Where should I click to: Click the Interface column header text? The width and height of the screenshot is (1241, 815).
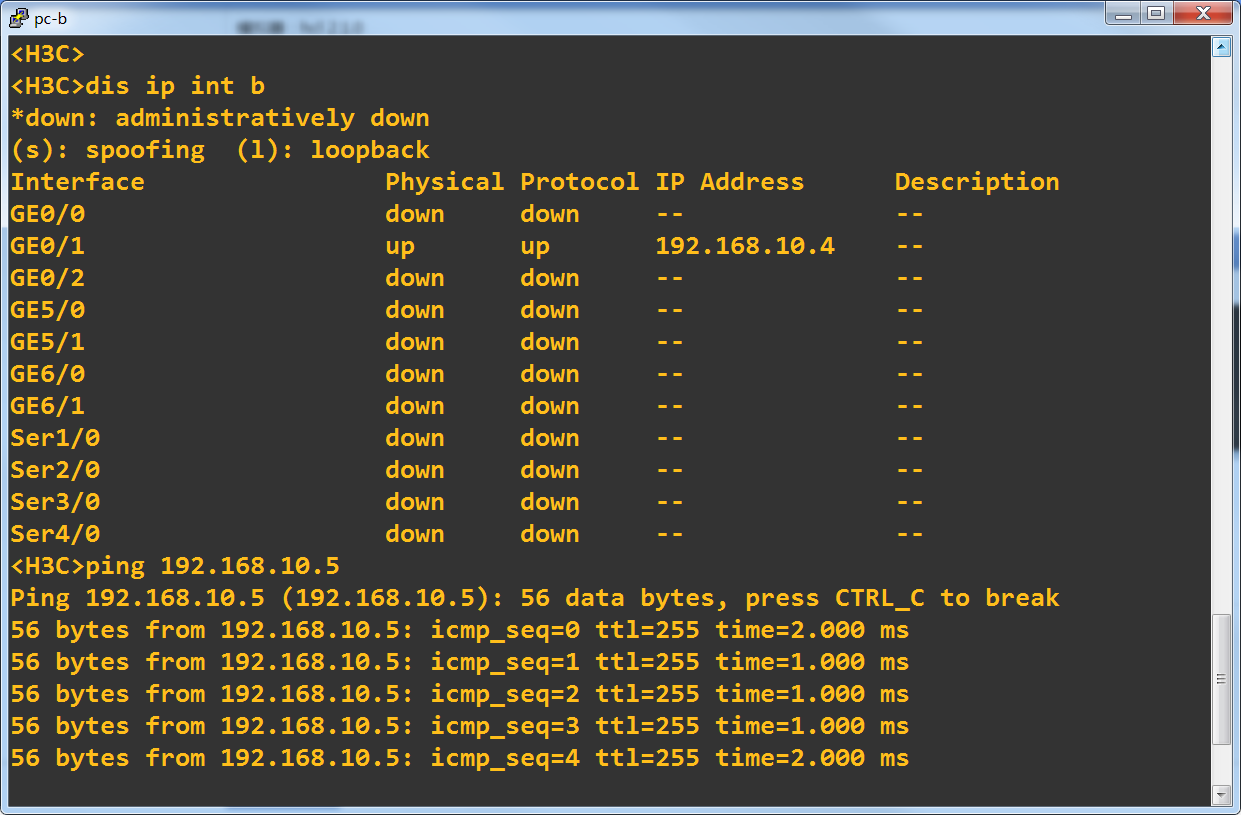(78, 182)
